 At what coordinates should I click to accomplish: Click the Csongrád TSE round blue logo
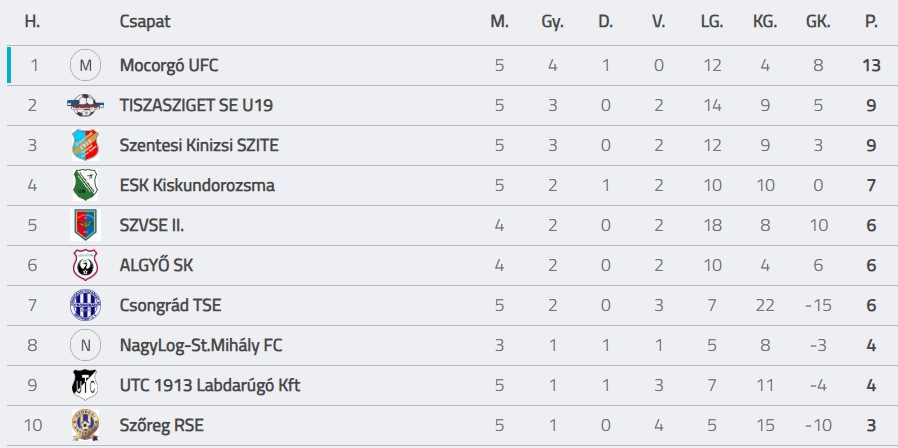pyautogui.click(x=85, y=305)
